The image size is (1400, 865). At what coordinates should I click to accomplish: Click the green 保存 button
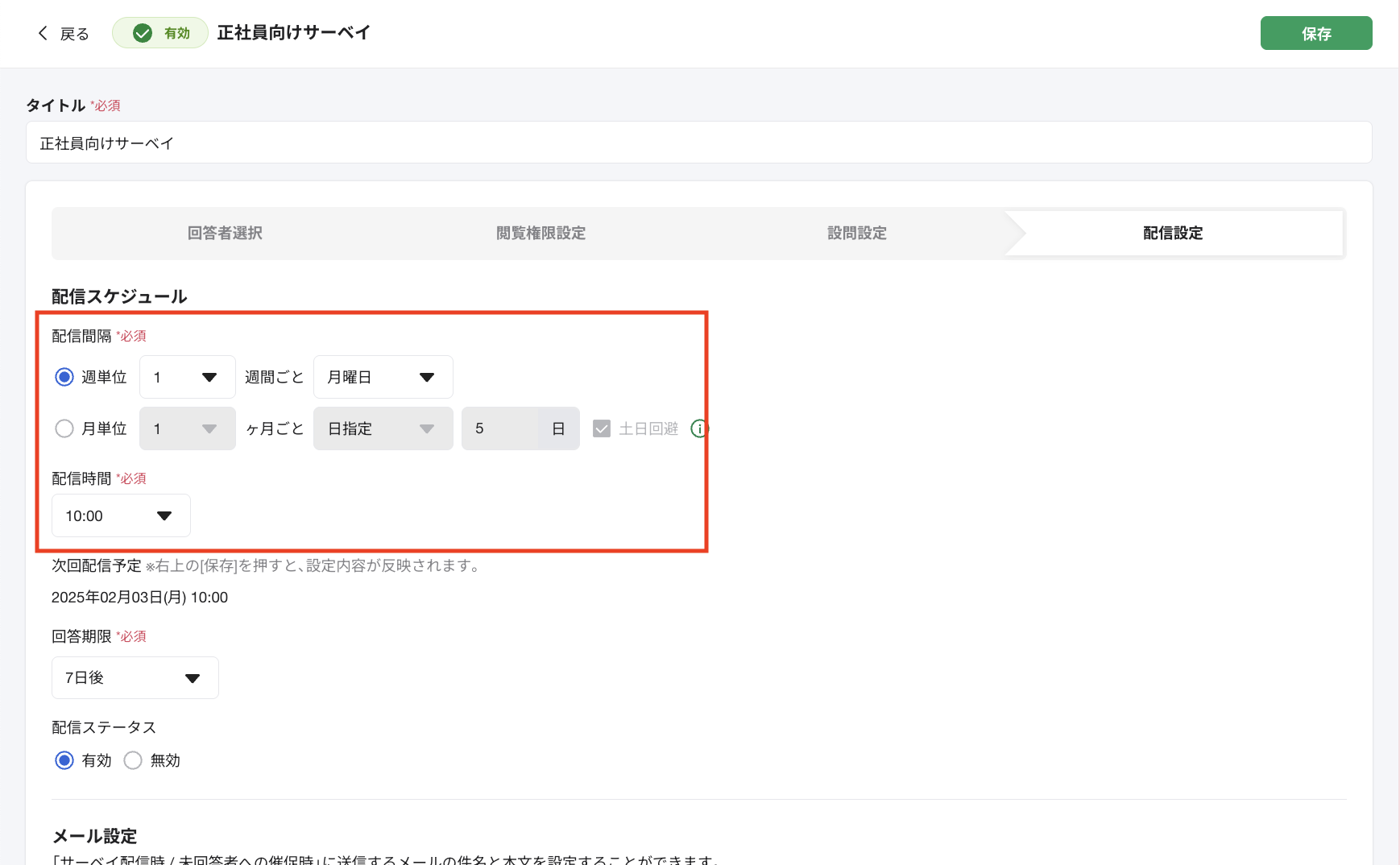1316,32
